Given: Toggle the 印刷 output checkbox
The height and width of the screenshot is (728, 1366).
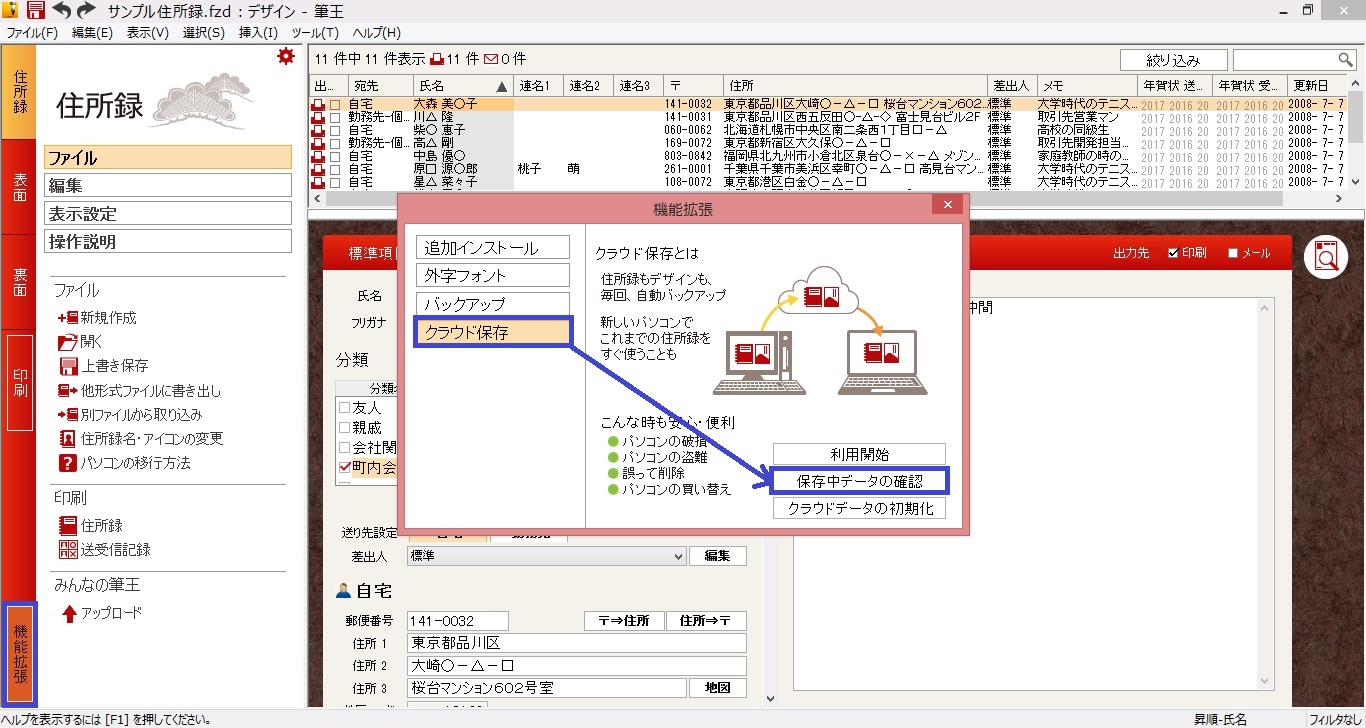Looking at the screenshot, I should pyautogui.click(x=1173, y=253).
